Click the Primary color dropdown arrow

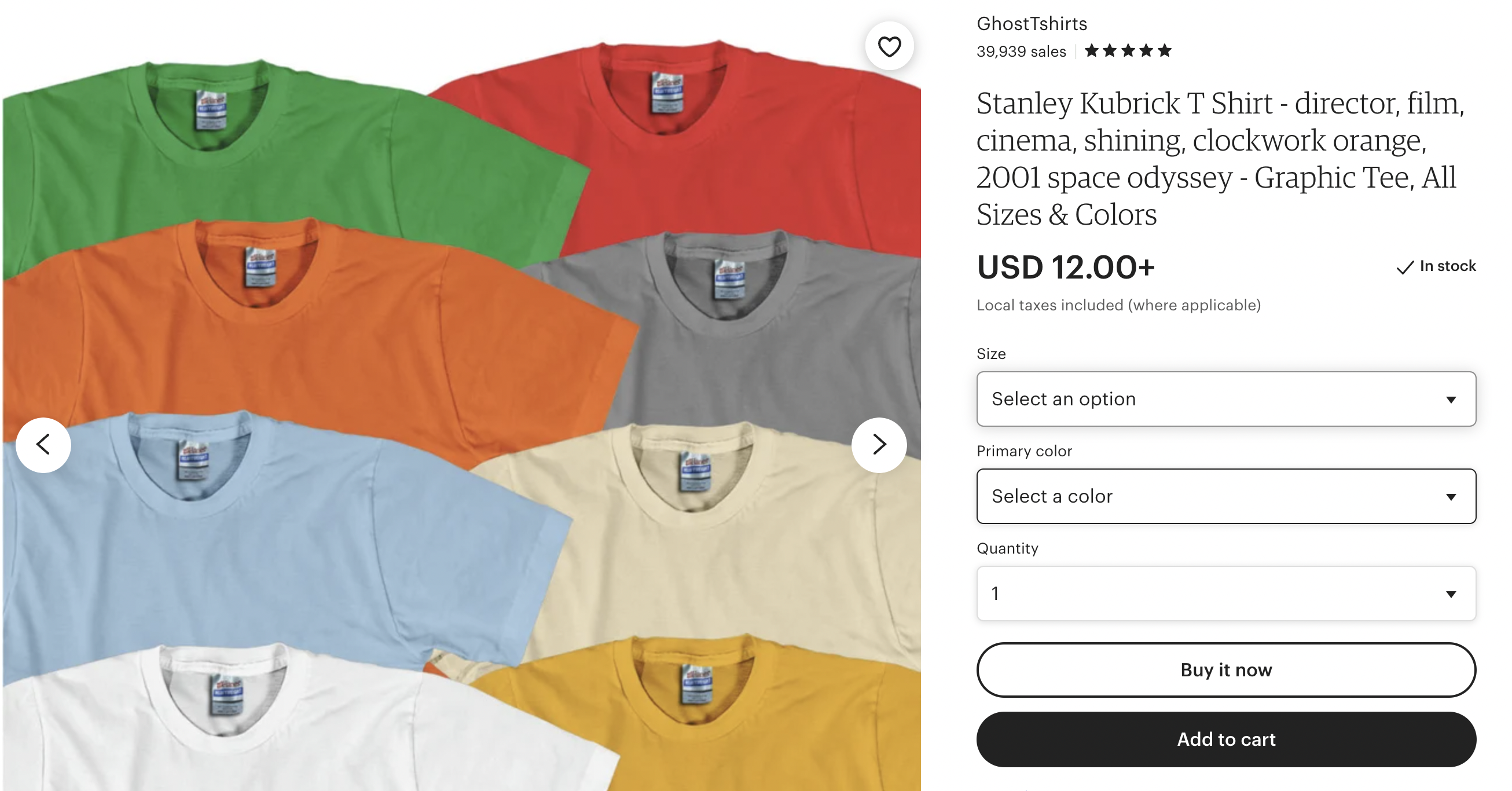(1451, 497)
